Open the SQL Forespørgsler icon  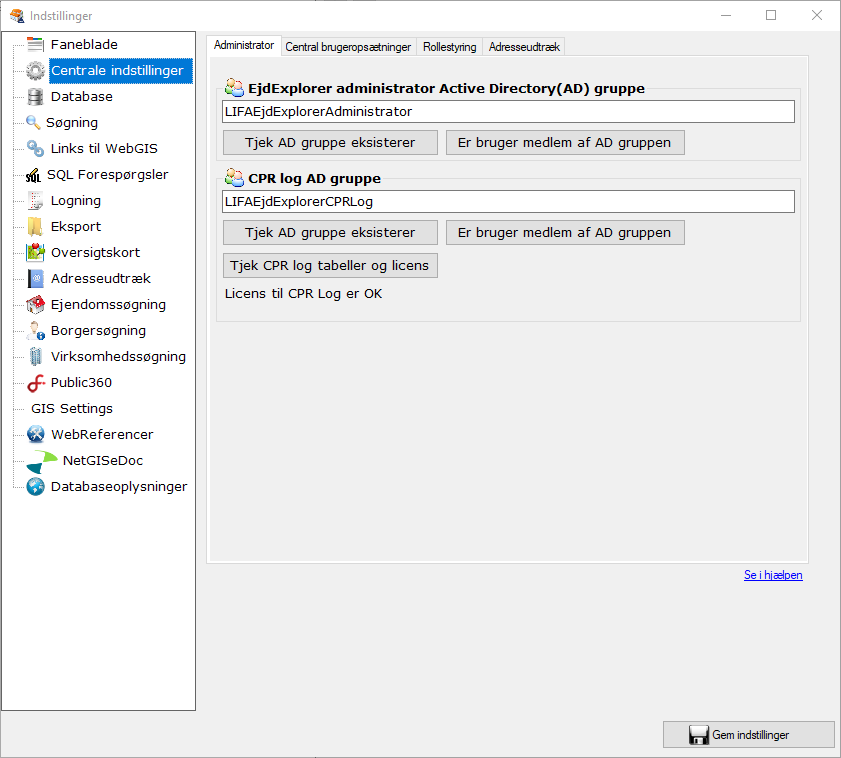click(33, 175)
